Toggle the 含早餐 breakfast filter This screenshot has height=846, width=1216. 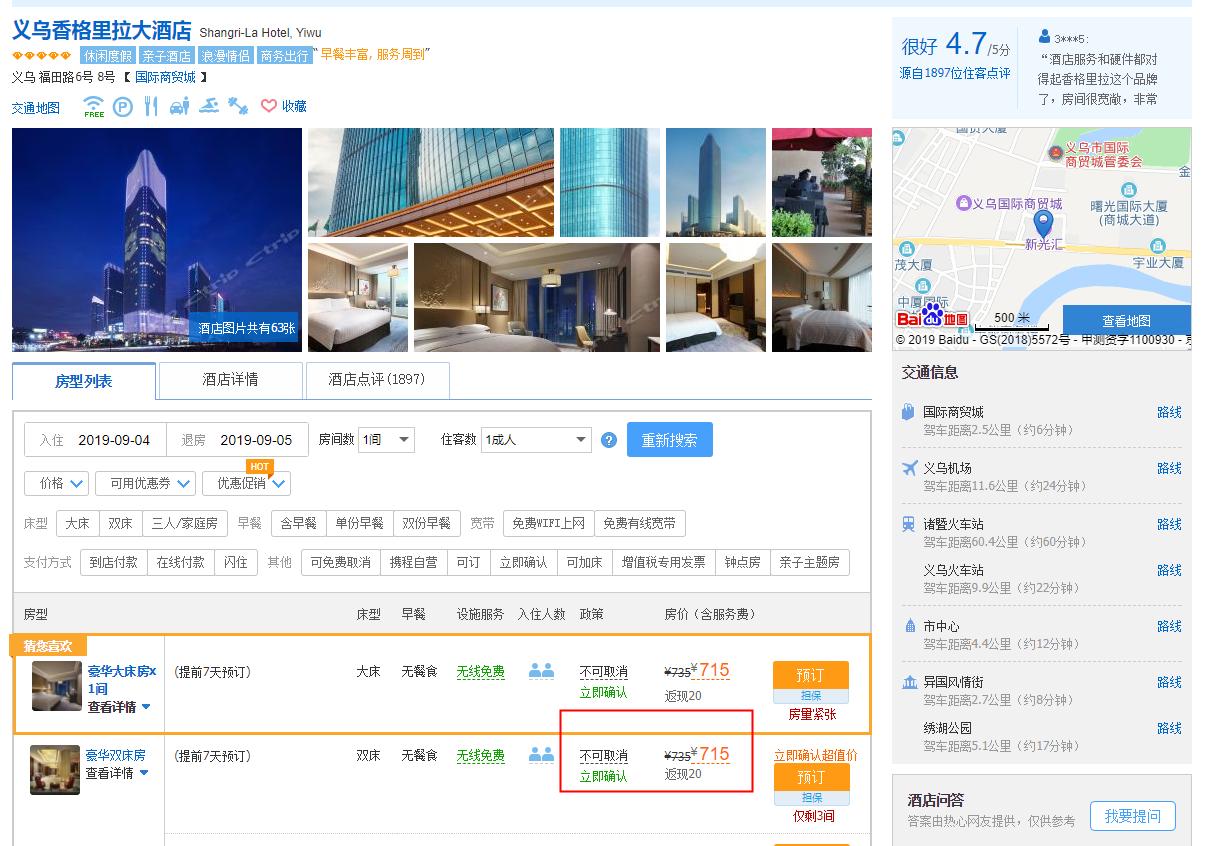click(298, 523)
